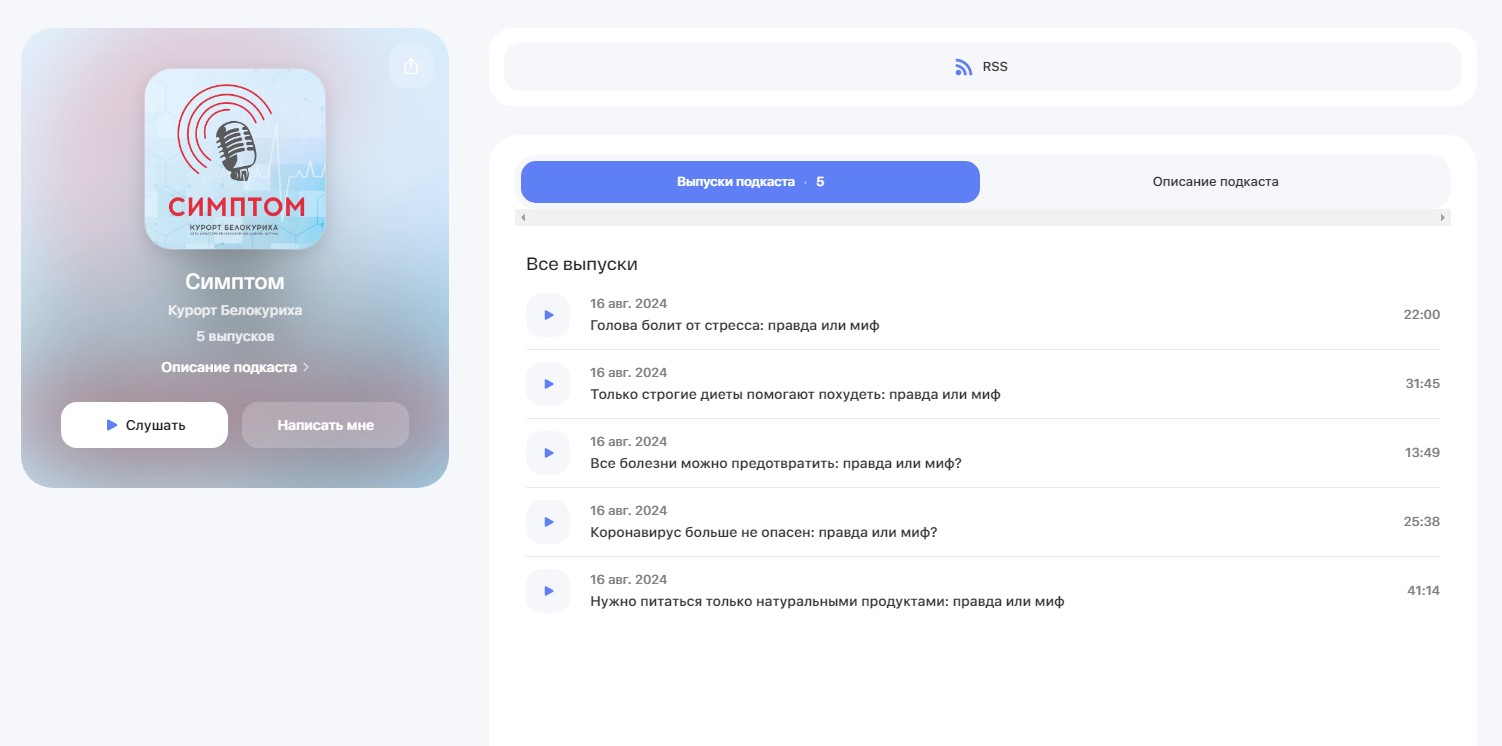Click the 41:14 duration of last episode
The height and width of the screenshot is (746, 1502).
[x=1423, y=591]
